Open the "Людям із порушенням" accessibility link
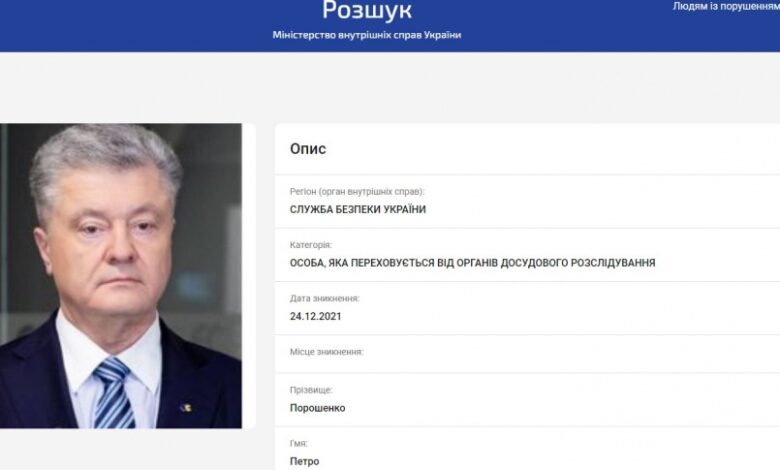 726,6
